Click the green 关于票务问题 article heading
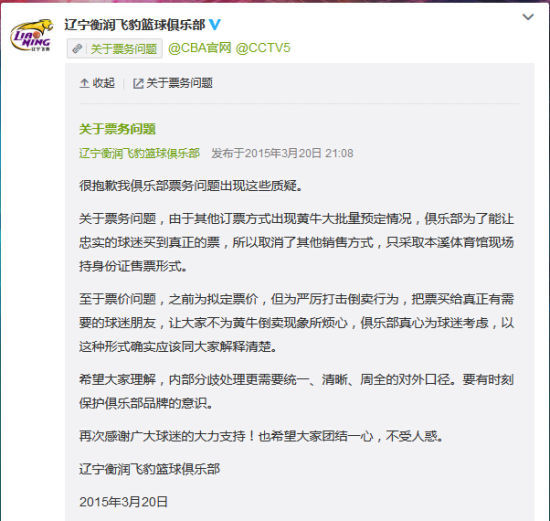This screenshot has height=521, width=550. coord(117,129)
